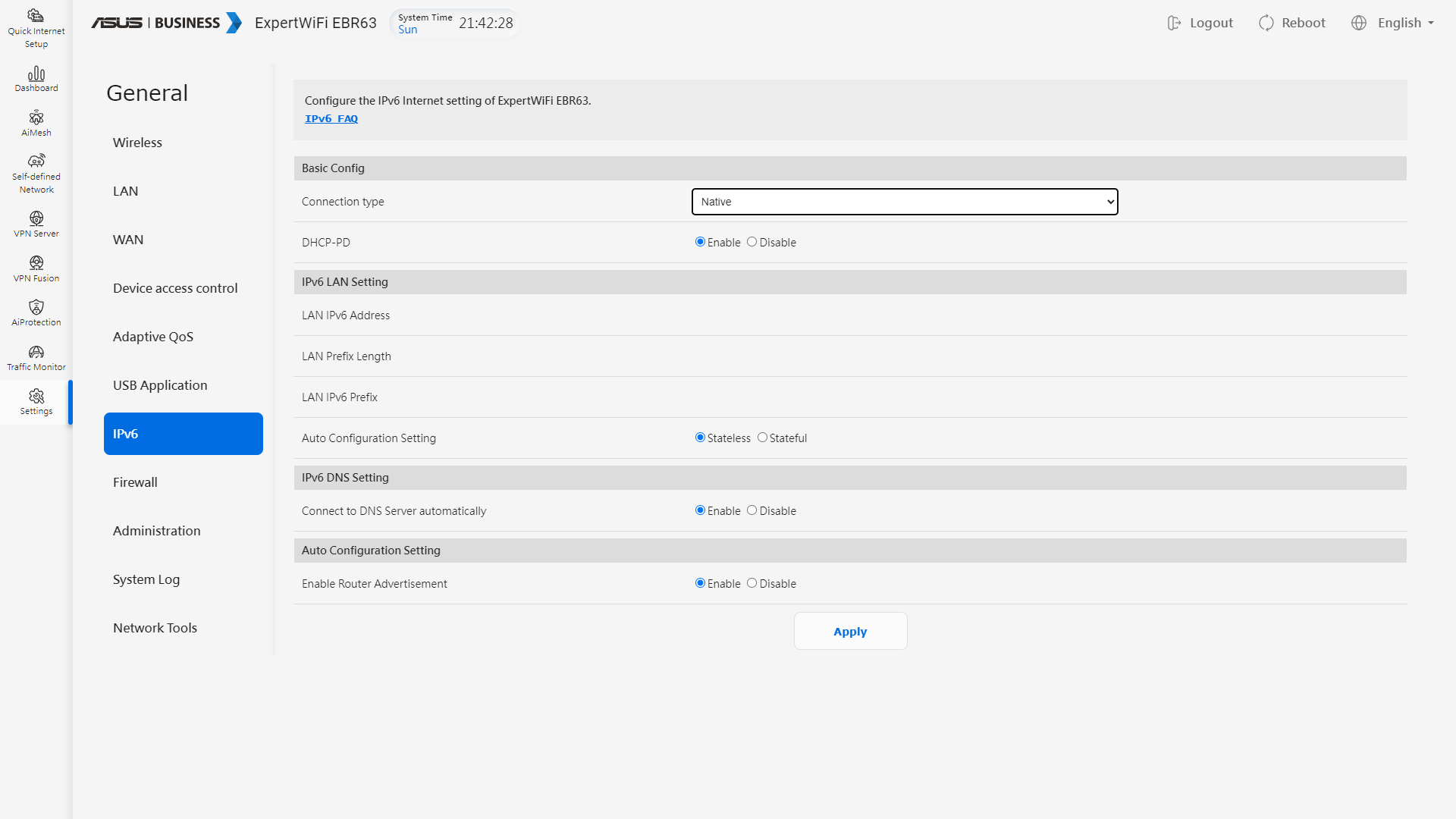Open the Connection type dropdown
The image size is (1456, 819).
904,202
